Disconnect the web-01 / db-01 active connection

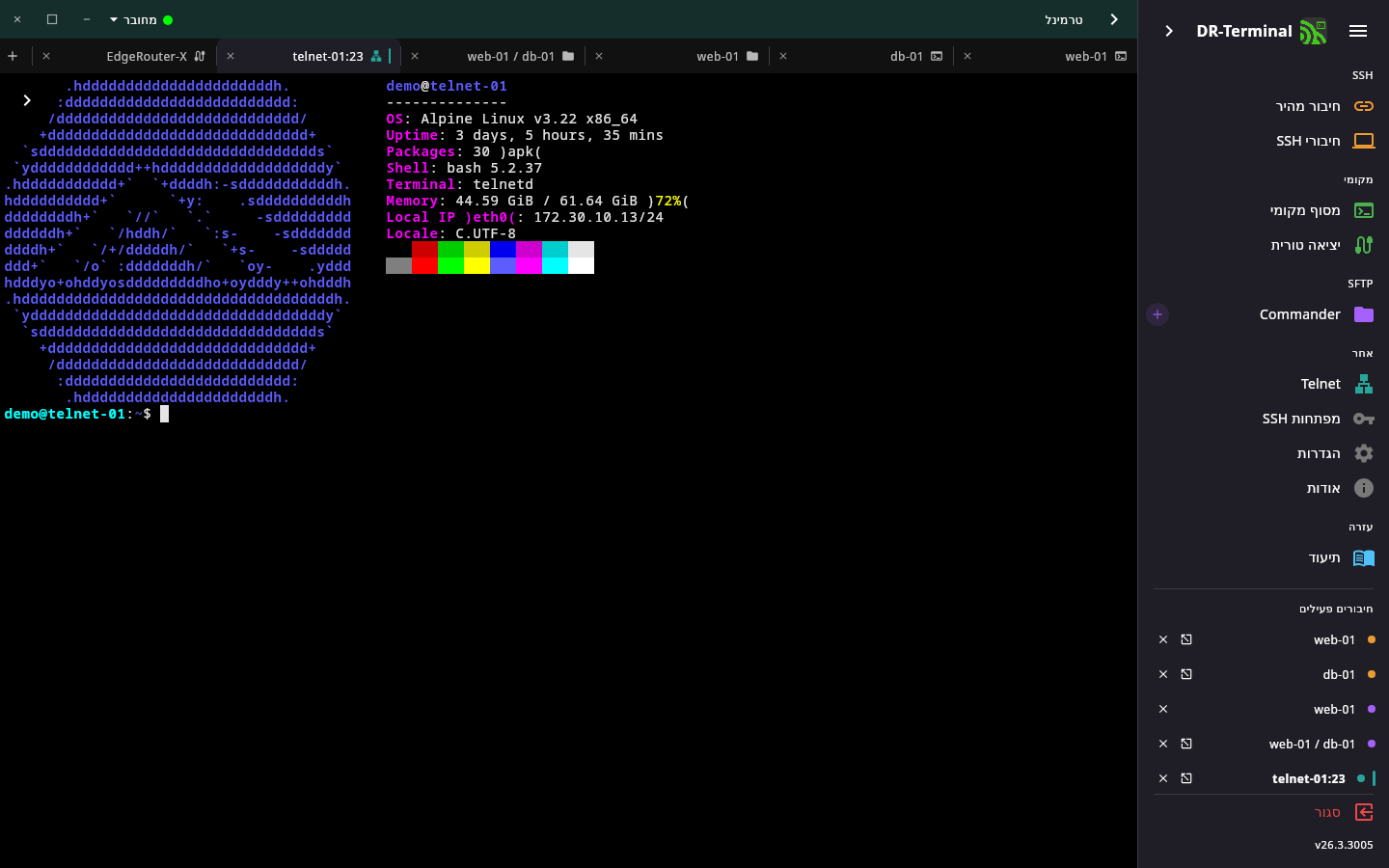point(1163,744)
